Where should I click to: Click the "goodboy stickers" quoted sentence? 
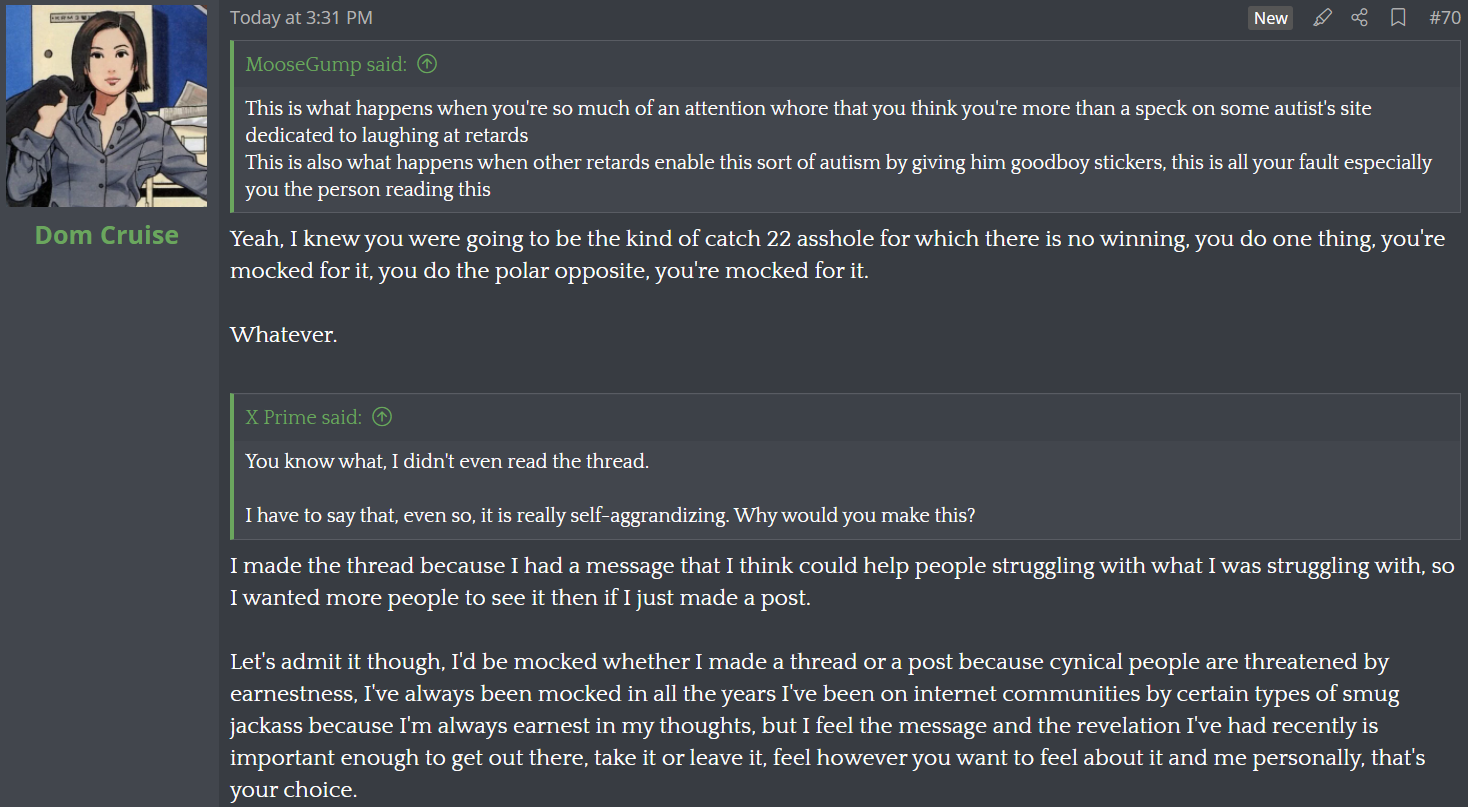[838, 175]
